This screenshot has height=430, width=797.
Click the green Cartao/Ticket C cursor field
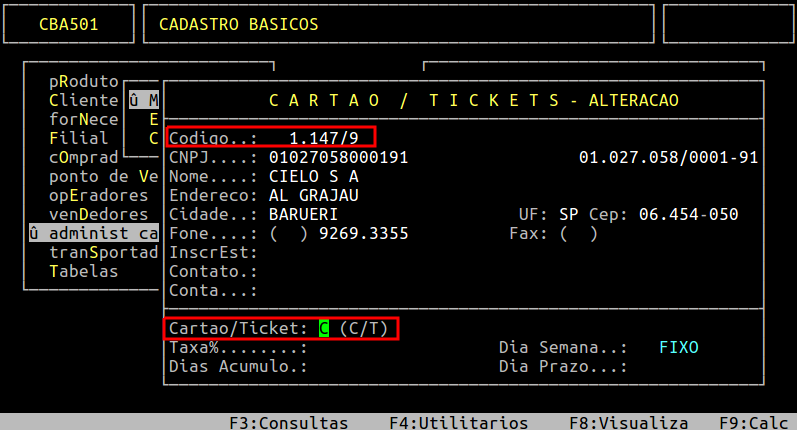tap(324, 328)
